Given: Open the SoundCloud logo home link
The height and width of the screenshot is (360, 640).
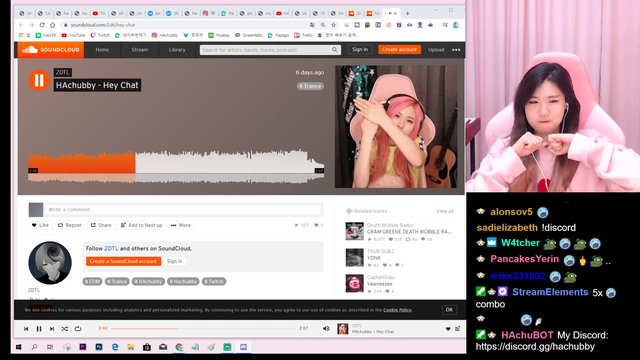Looking at the screenshot, I should 51,50.
